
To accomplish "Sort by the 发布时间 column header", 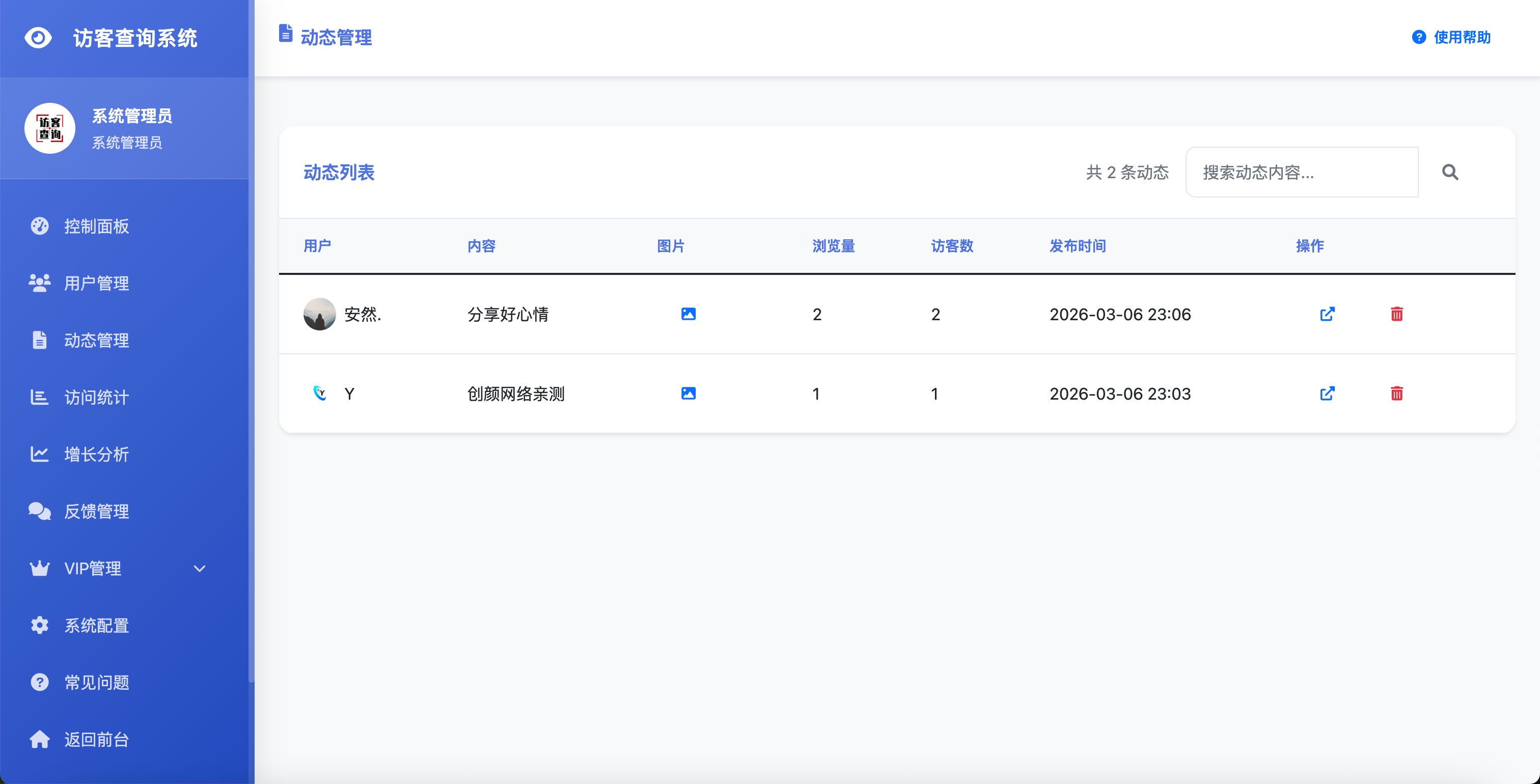I will 1077,245.
